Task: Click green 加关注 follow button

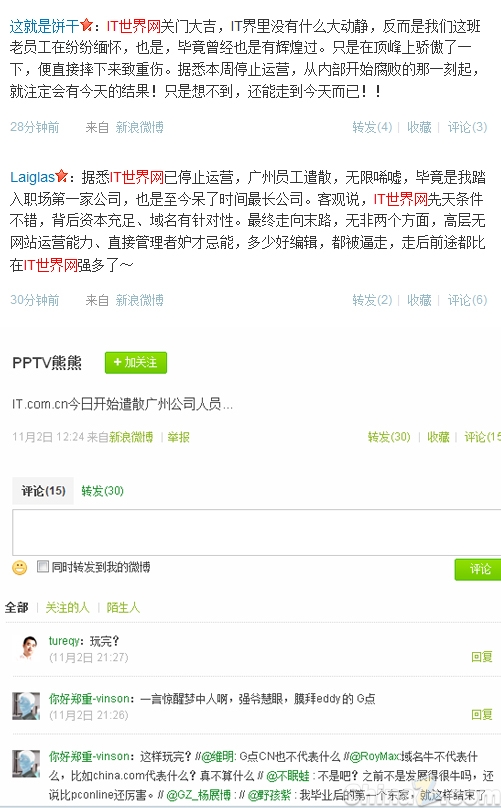Action: pyautogui.click(x=136, y=363)
